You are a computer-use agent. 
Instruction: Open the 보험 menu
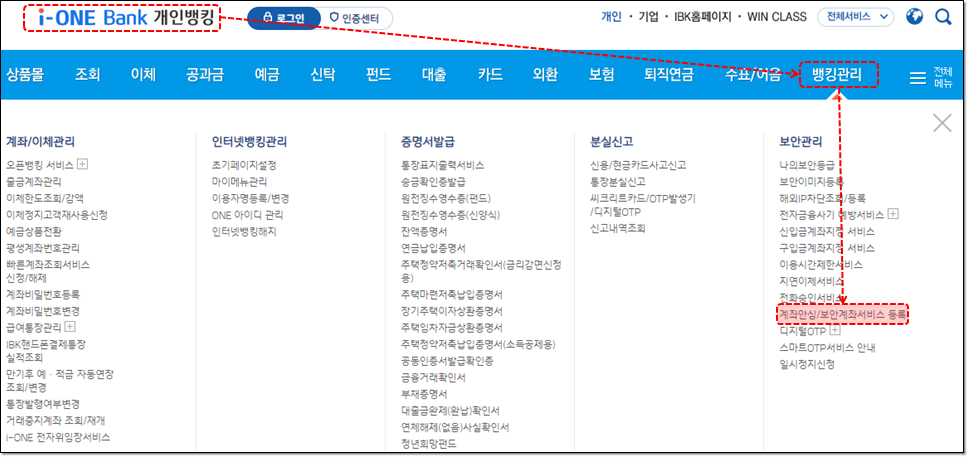(601, 75)
